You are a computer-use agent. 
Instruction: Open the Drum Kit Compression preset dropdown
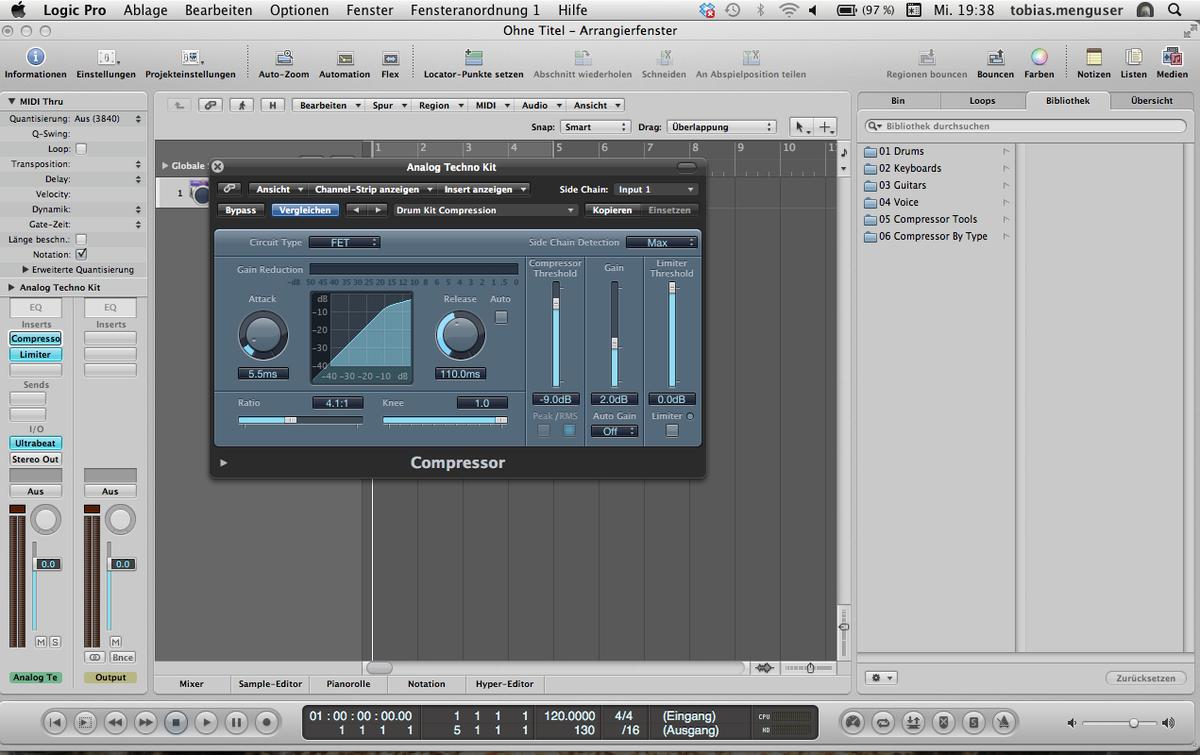(485, 210)
